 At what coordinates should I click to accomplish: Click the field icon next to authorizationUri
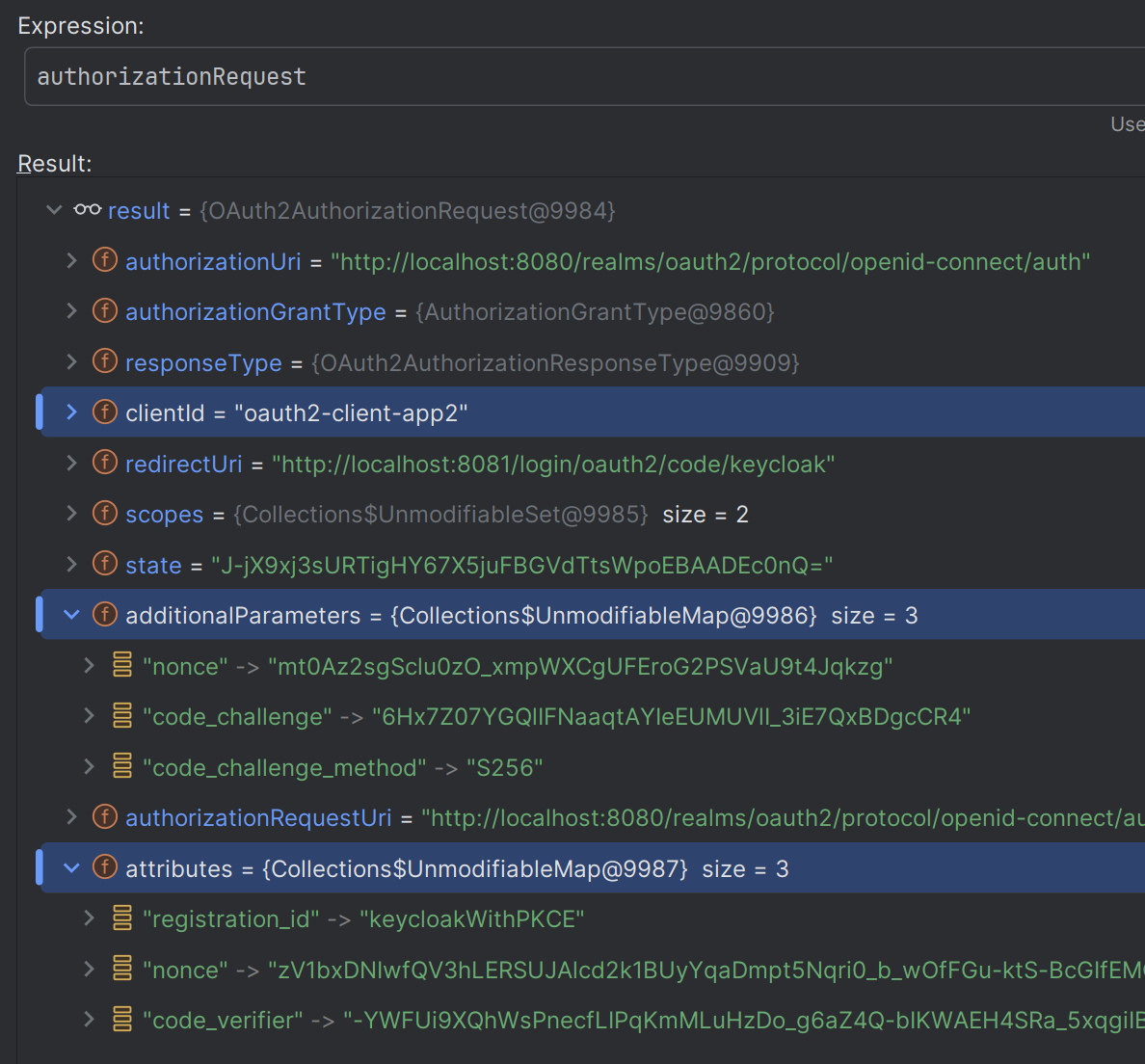click(x=104, y=261)
